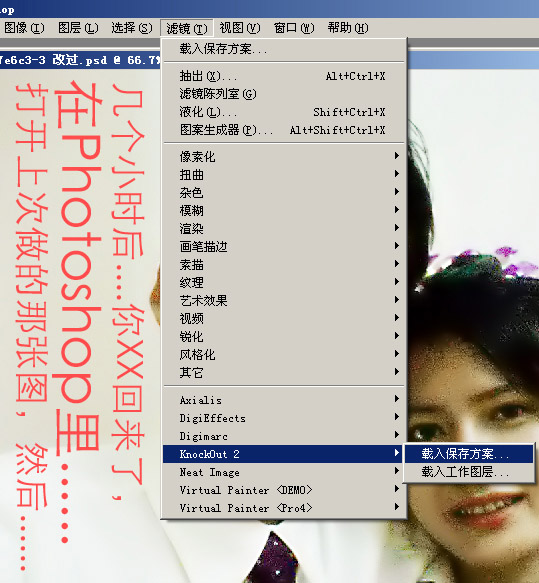Open the 图像 (Image) menu
This screenshot has height=583, width=539.
[x=24, y=28]
